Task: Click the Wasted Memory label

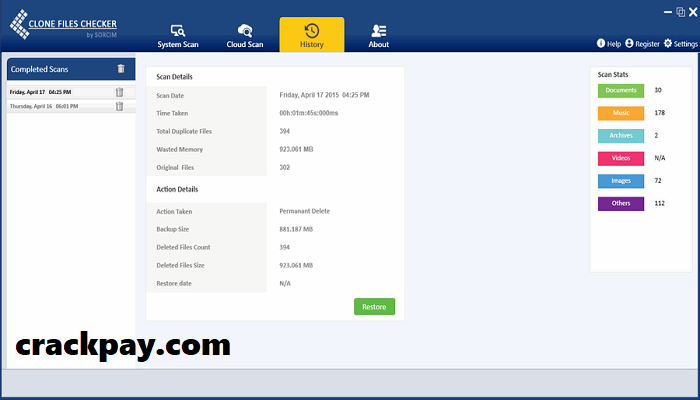Action: pos(179,150)
